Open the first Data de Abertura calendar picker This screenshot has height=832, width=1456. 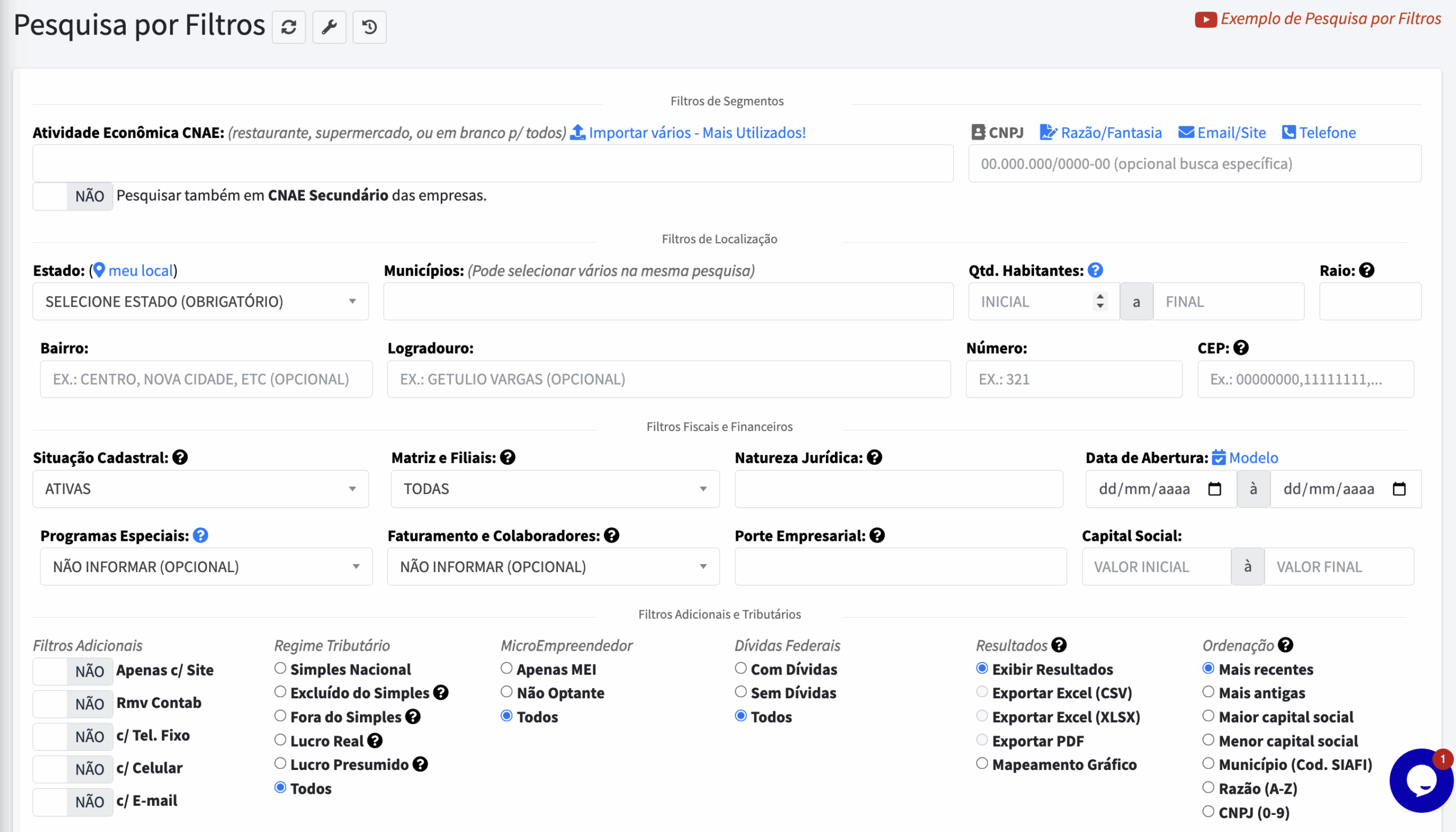[x=1214, y=489]
